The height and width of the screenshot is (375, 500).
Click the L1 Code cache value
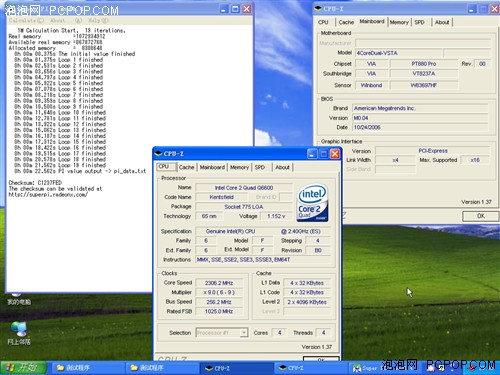click(307, 292)
